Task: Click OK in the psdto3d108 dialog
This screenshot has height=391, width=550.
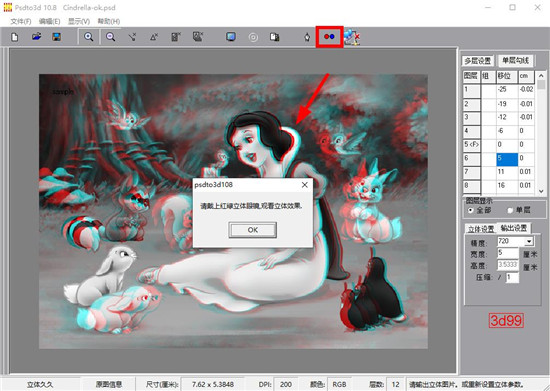Action: (253, 230)
